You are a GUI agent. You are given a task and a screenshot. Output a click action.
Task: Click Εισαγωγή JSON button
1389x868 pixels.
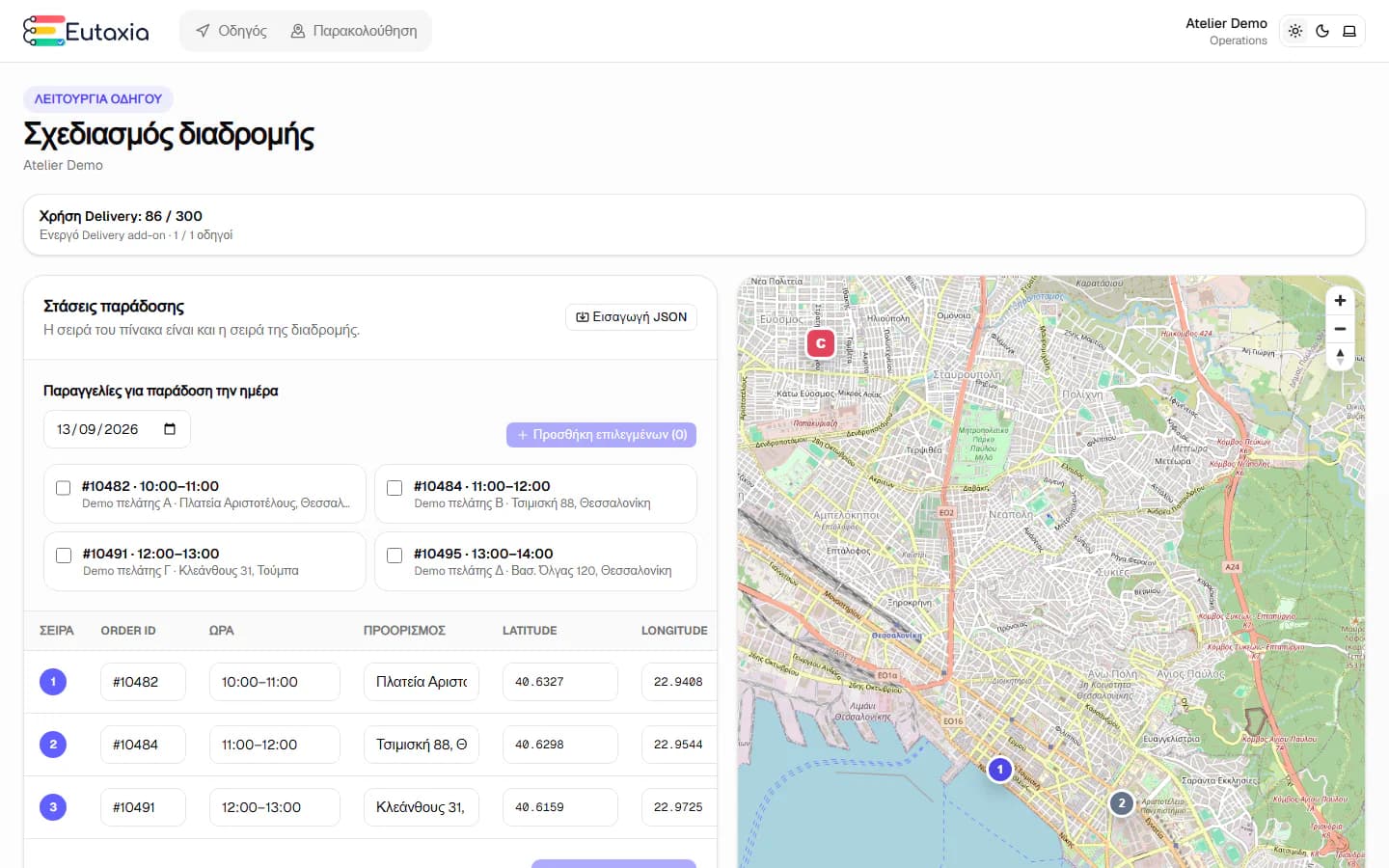(631, 317)
